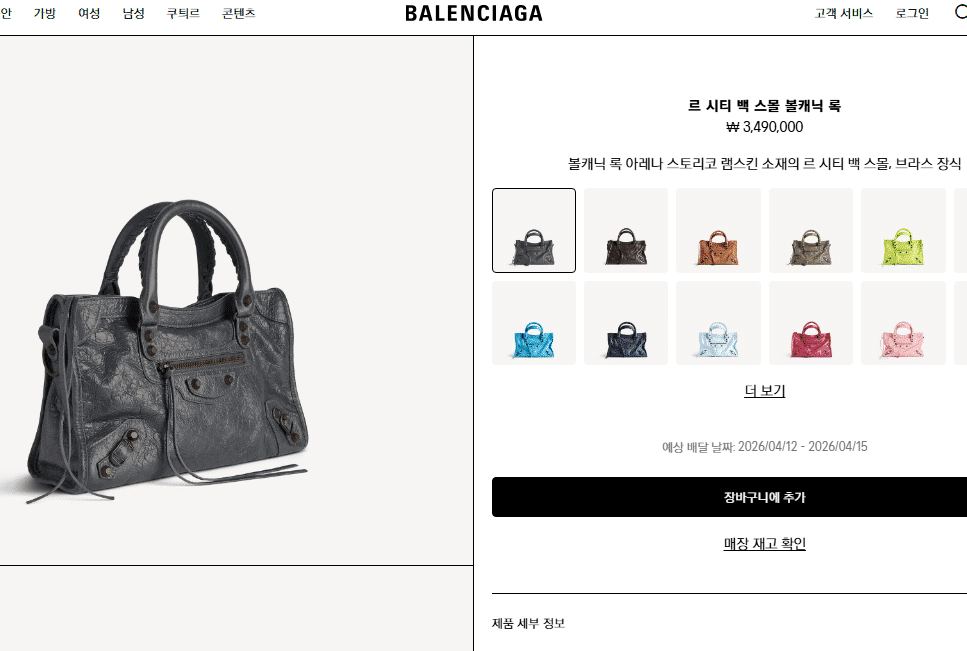Go to the Balenciaga logo homepage
Viewport: 967px width, 651px height.
474,14
